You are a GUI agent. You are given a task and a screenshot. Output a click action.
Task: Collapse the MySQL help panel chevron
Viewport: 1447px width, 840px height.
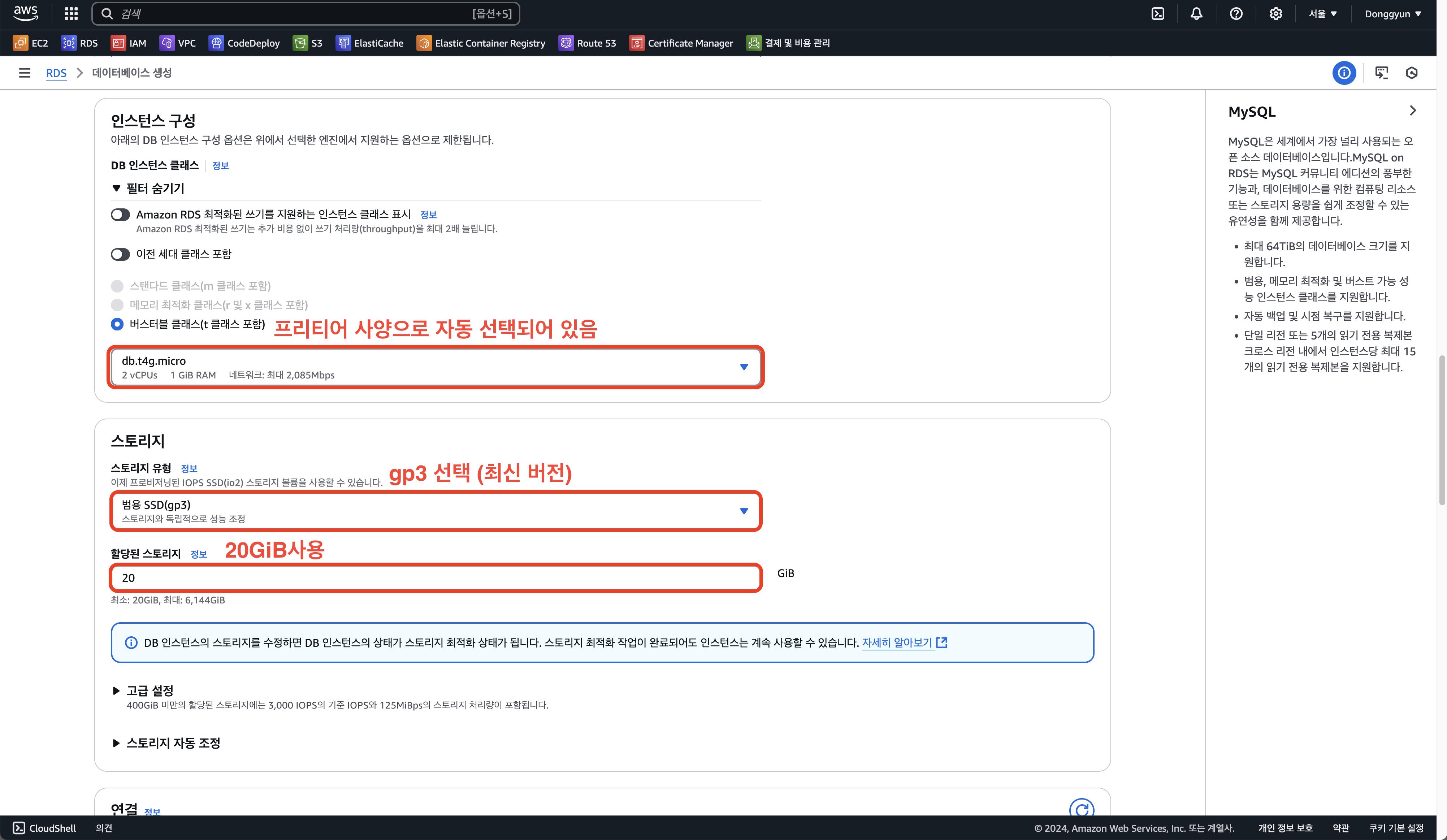[x=1413, y=111]
